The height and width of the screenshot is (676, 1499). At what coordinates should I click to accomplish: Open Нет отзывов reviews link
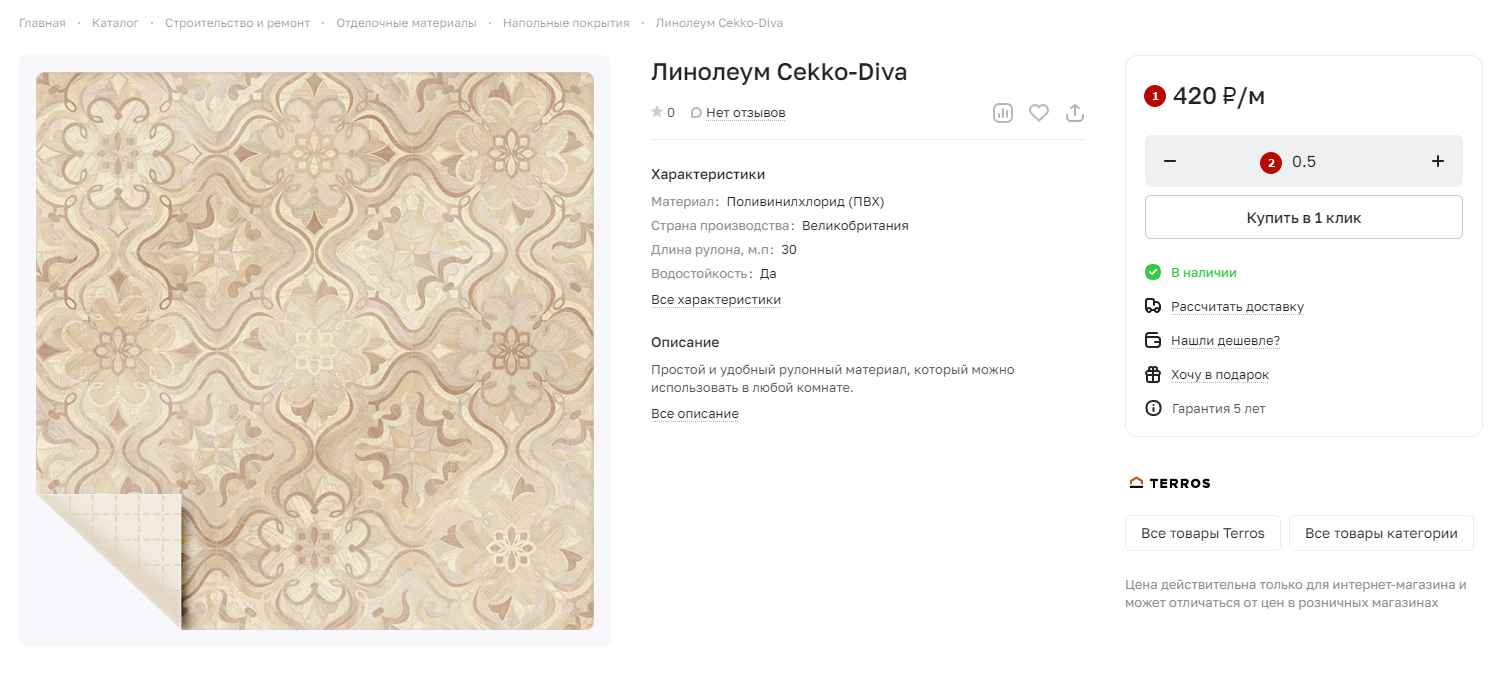(x=746, y=113)
